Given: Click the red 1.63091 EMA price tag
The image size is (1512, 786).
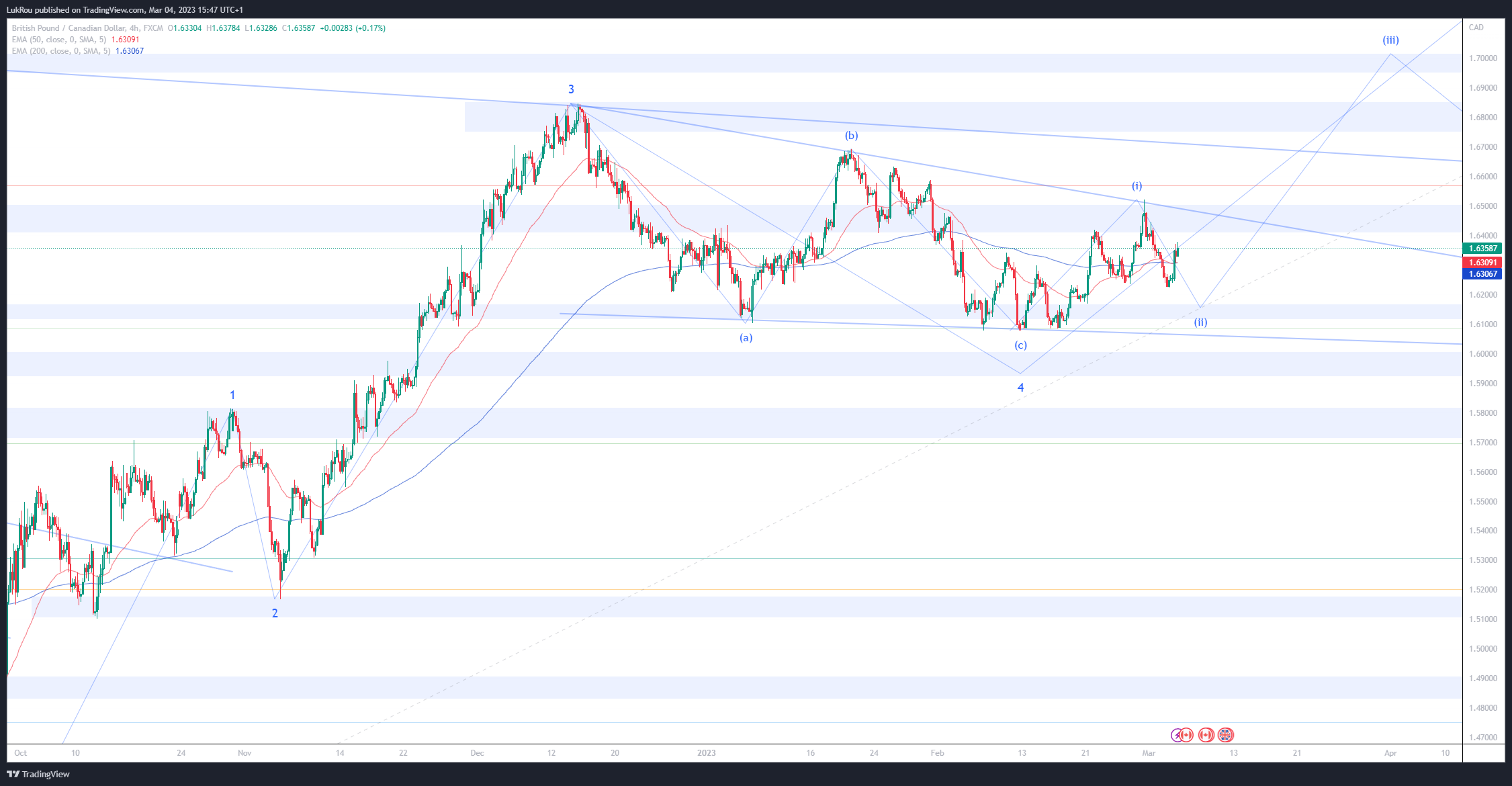Looking at the screenshot, I should point(1482,263).
